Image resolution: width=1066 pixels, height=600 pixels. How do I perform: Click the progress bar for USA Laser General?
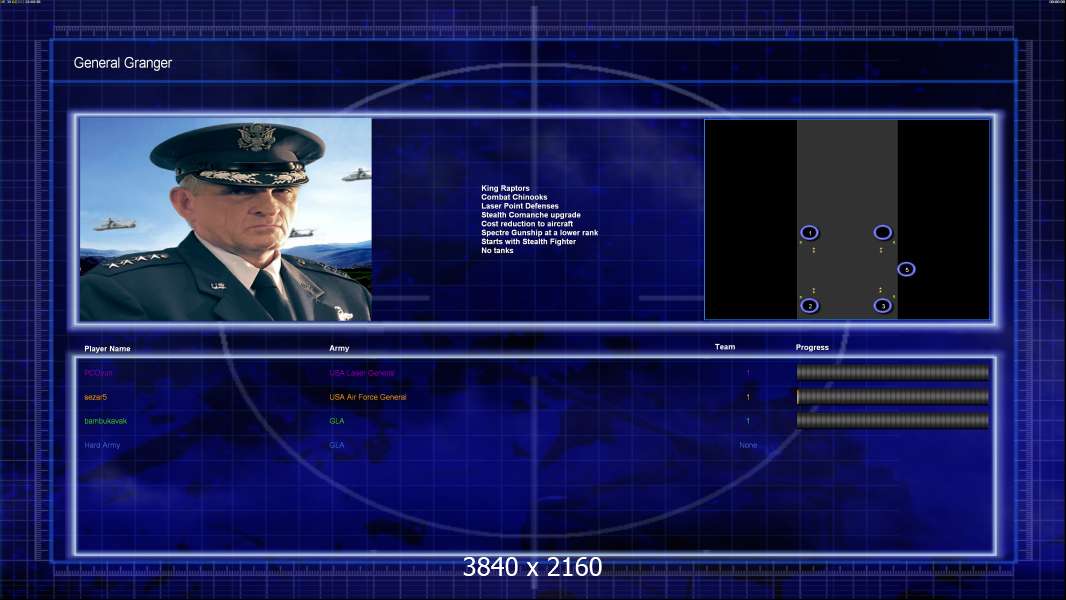point(893,372)
